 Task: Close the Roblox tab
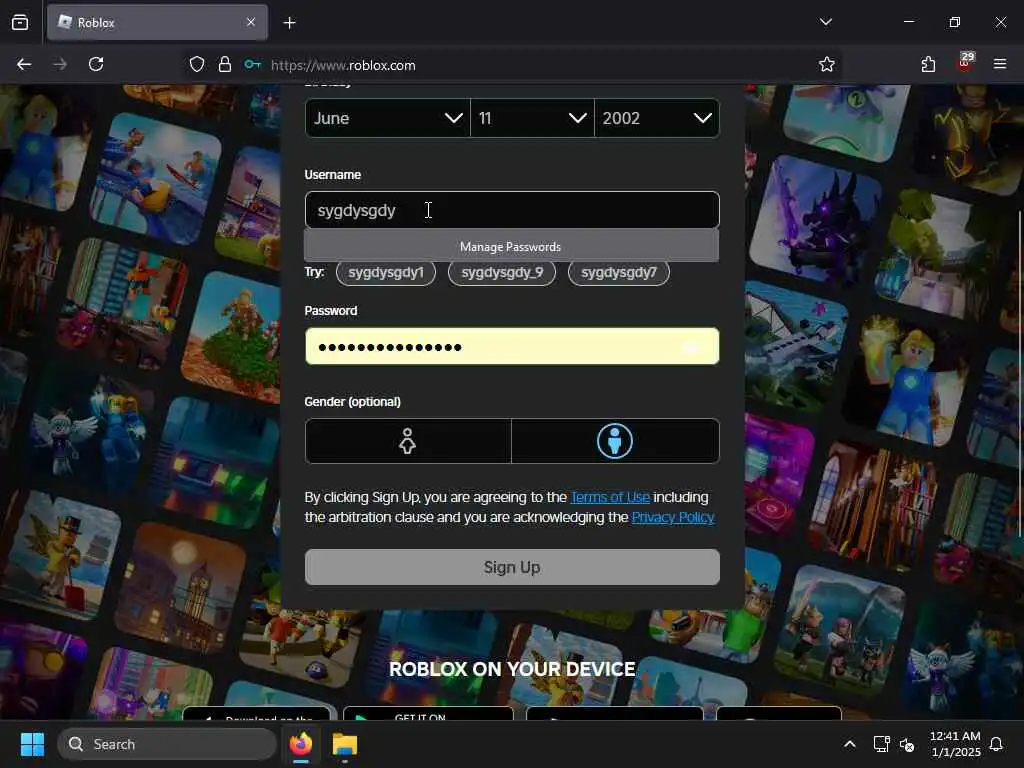251,22
